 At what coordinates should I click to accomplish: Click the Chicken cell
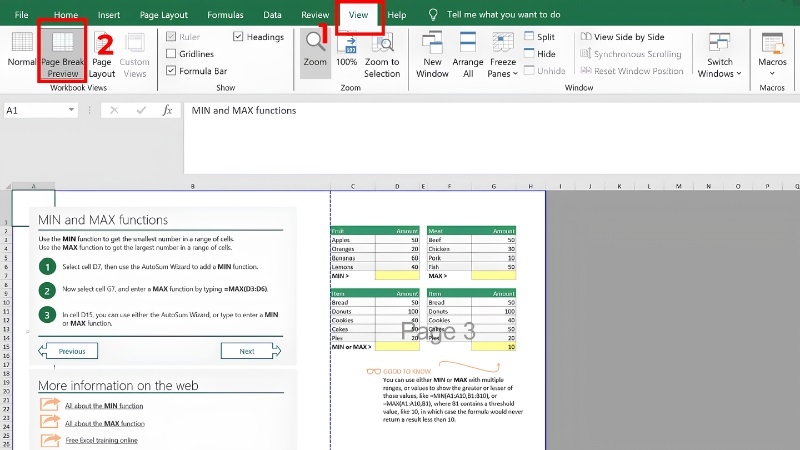449,248
